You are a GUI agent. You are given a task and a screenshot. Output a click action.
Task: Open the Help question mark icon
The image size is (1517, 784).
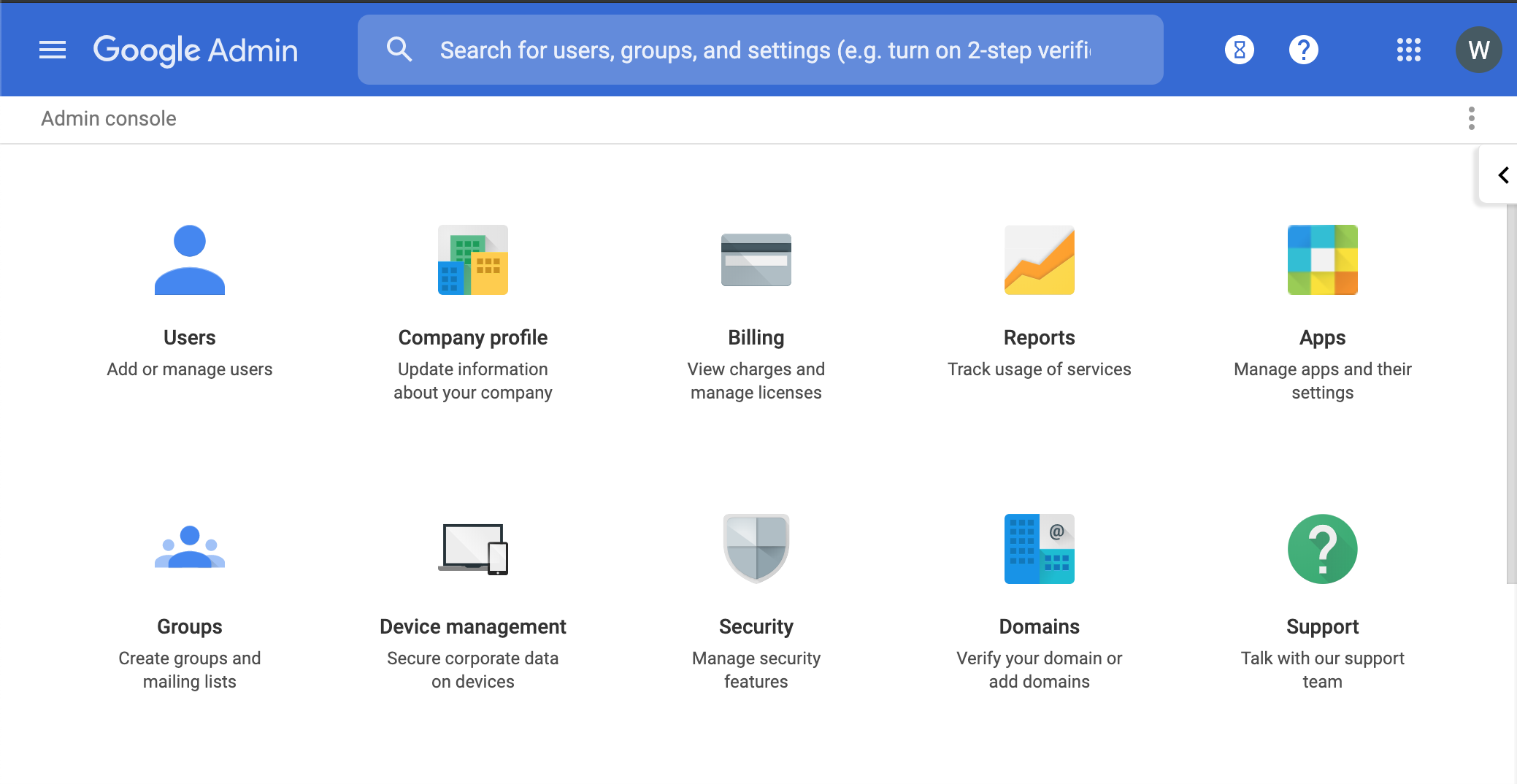pos(1303,50)
